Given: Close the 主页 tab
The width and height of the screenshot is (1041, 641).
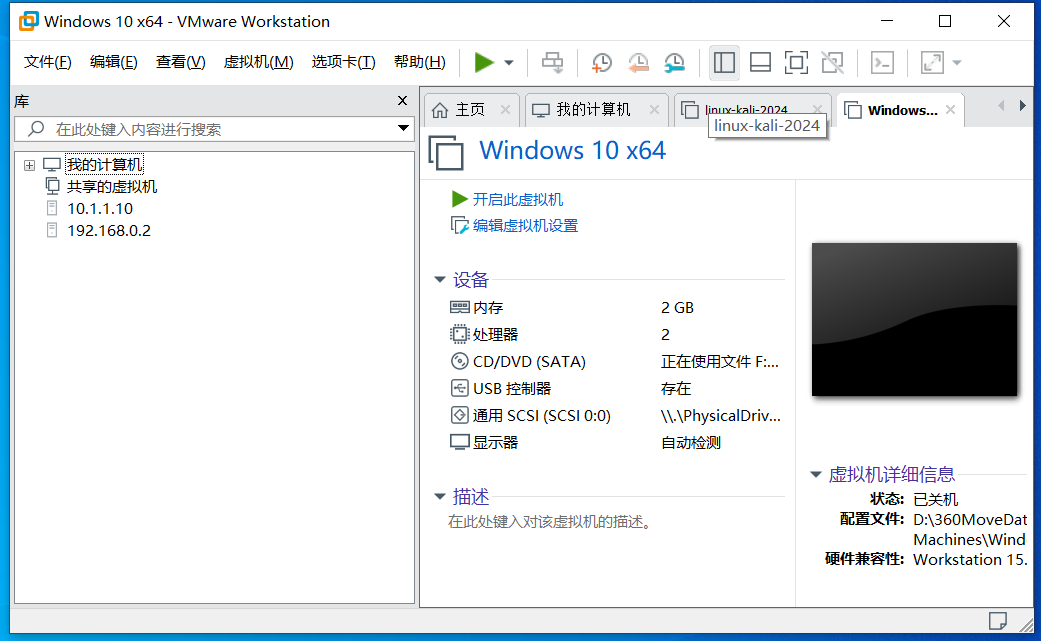Looking at the screenshot, I should click(x=505, y=109).
